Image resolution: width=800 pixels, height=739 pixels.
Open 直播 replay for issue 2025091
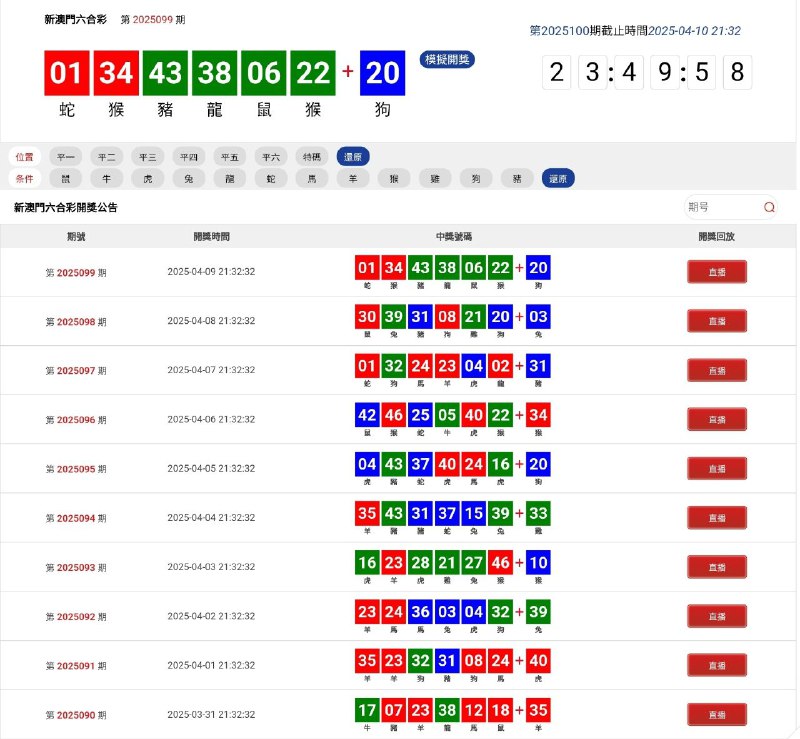(717, 666)
